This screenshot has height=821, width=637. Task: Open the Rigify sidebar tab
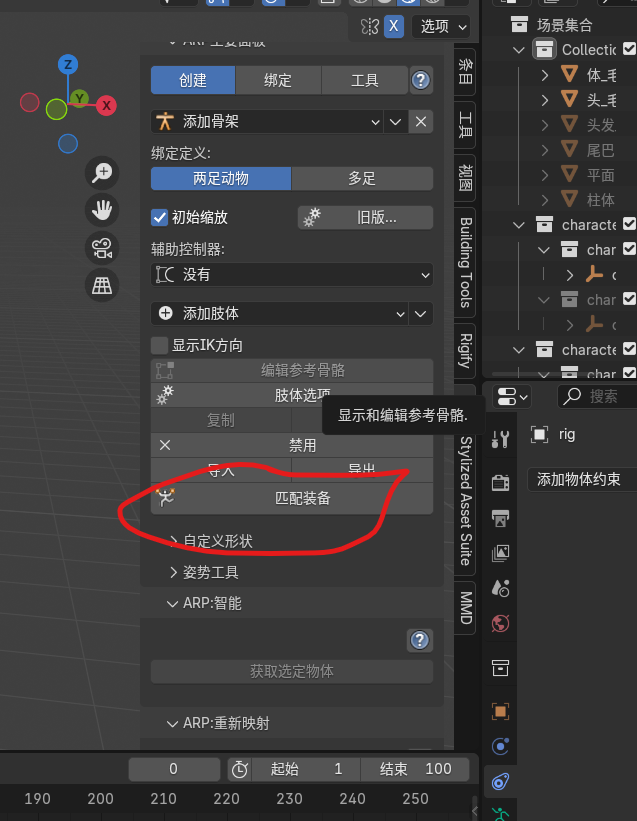(465, 351)
